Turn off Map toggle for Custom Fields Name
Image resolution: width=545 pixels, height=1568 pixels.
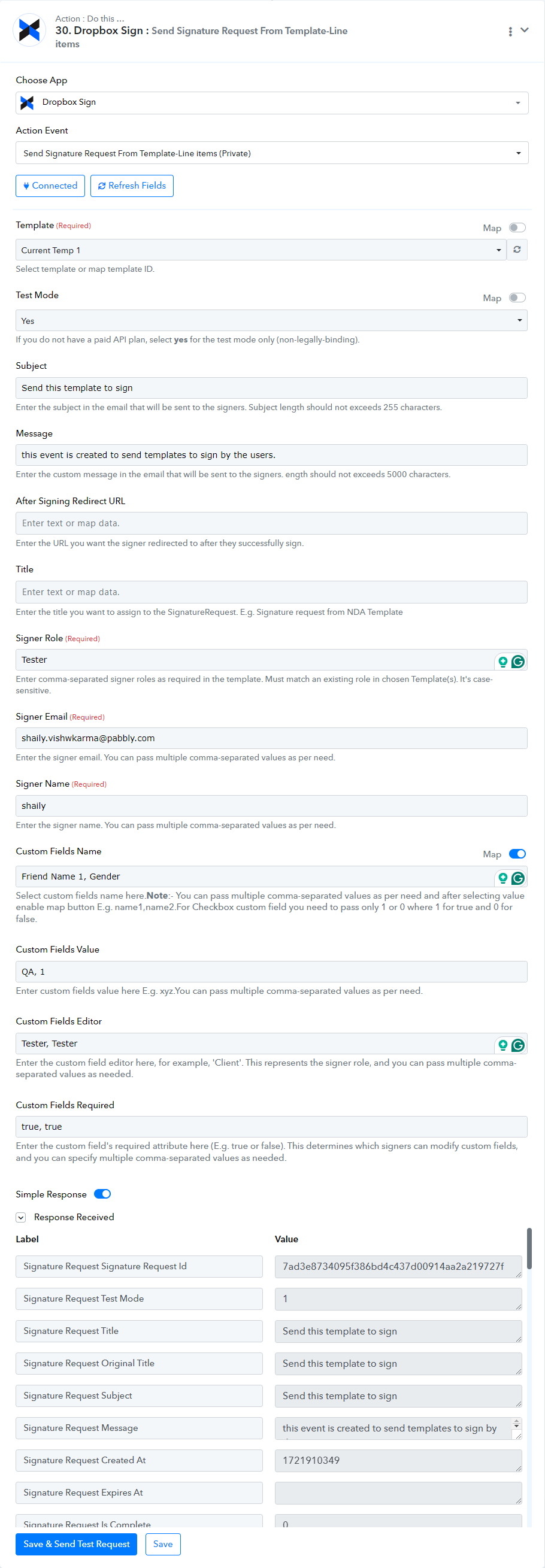517,854
